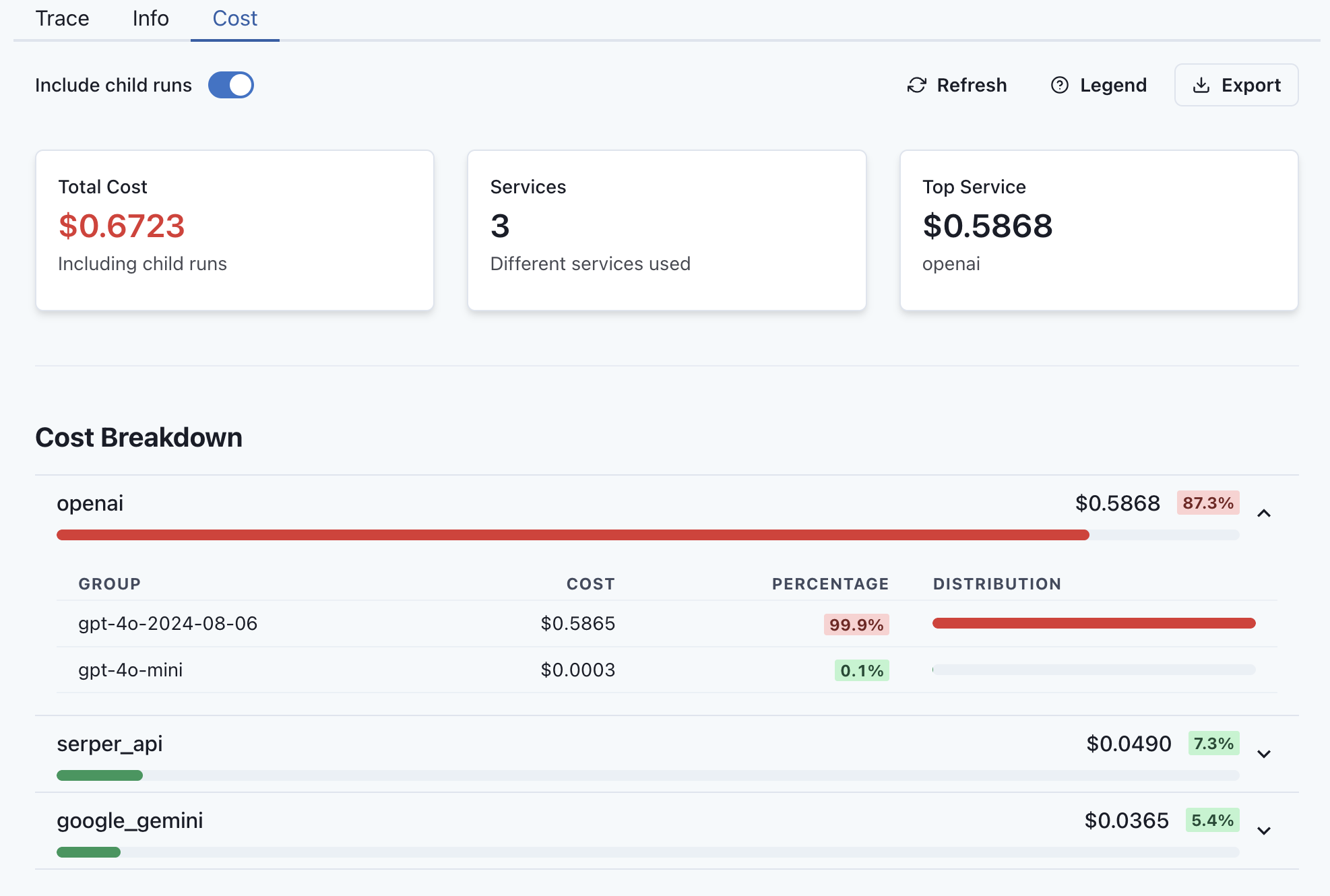
Task: Click the serper_api service name
Action: point(110,744)
